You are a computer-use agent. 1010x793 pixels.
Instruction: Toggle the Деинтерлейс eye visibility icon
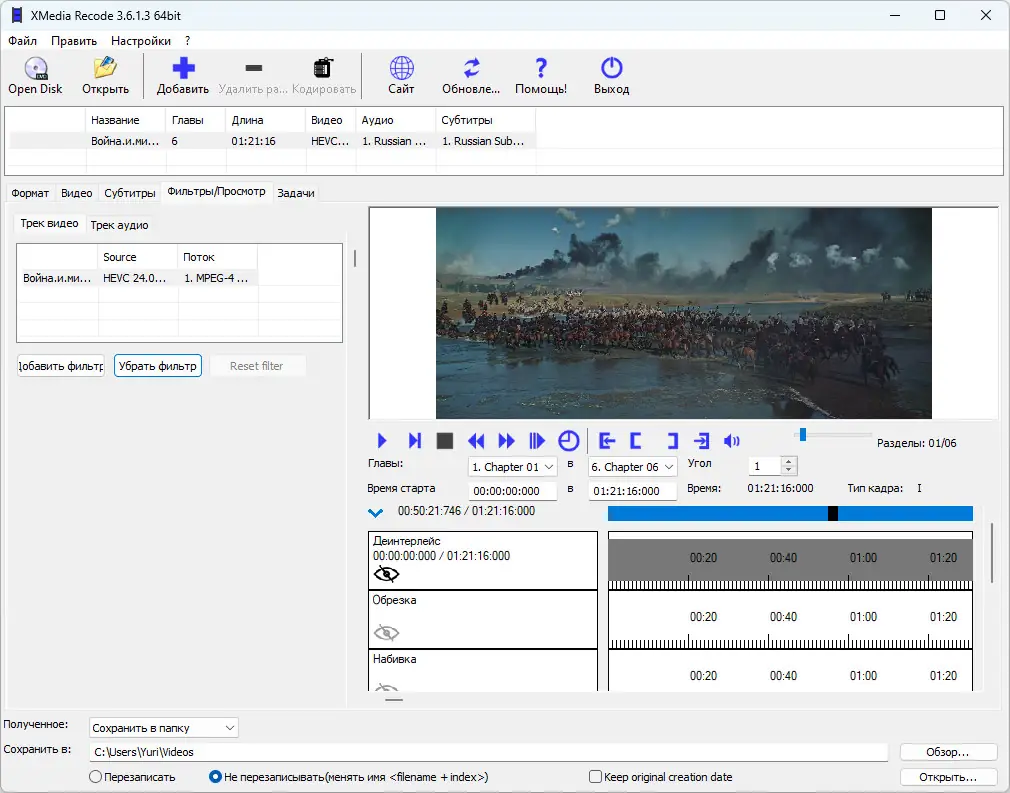click(386, 574)
